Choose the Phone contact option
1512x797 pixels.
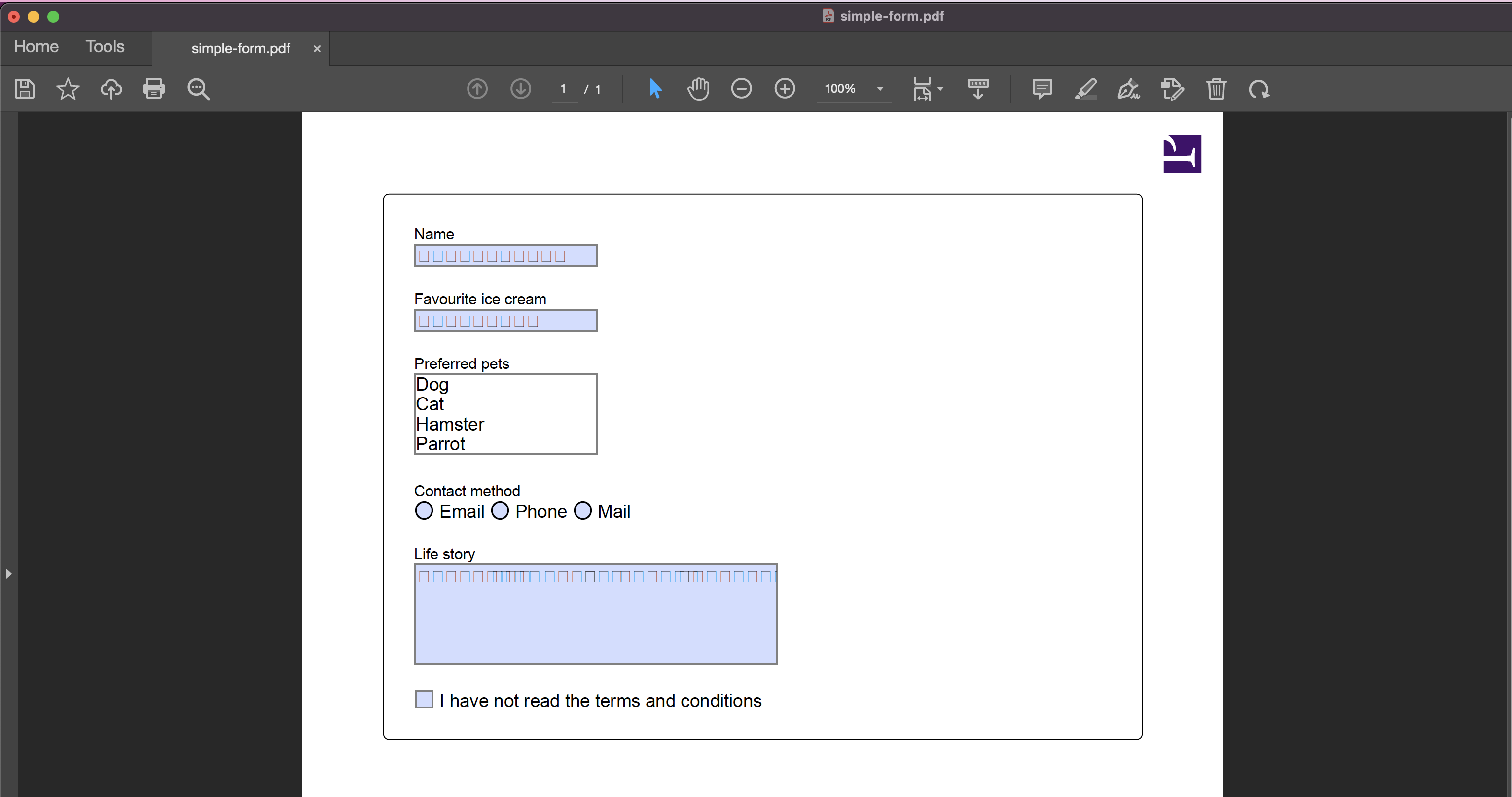point(500,510)
